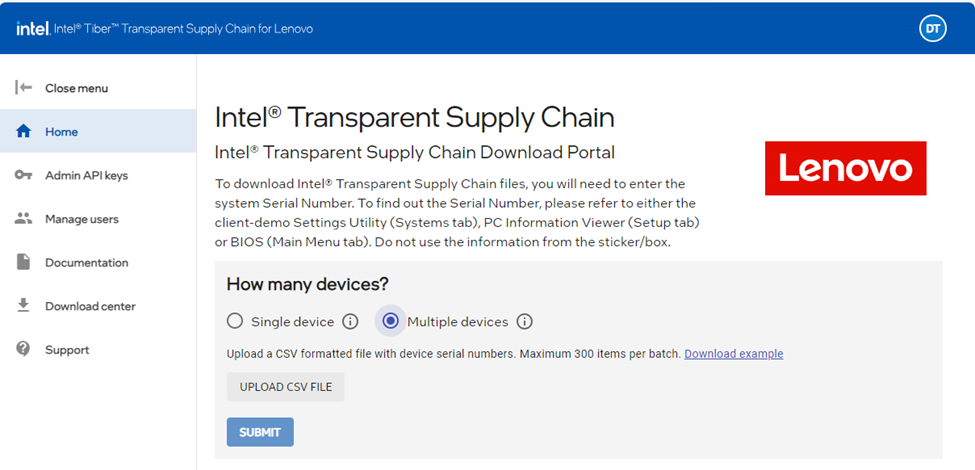The height and width of the screenshot is (470, 975).
Task: Click the Admin API keys key icon
Action: pyautogui.click(x=23, y=175)
